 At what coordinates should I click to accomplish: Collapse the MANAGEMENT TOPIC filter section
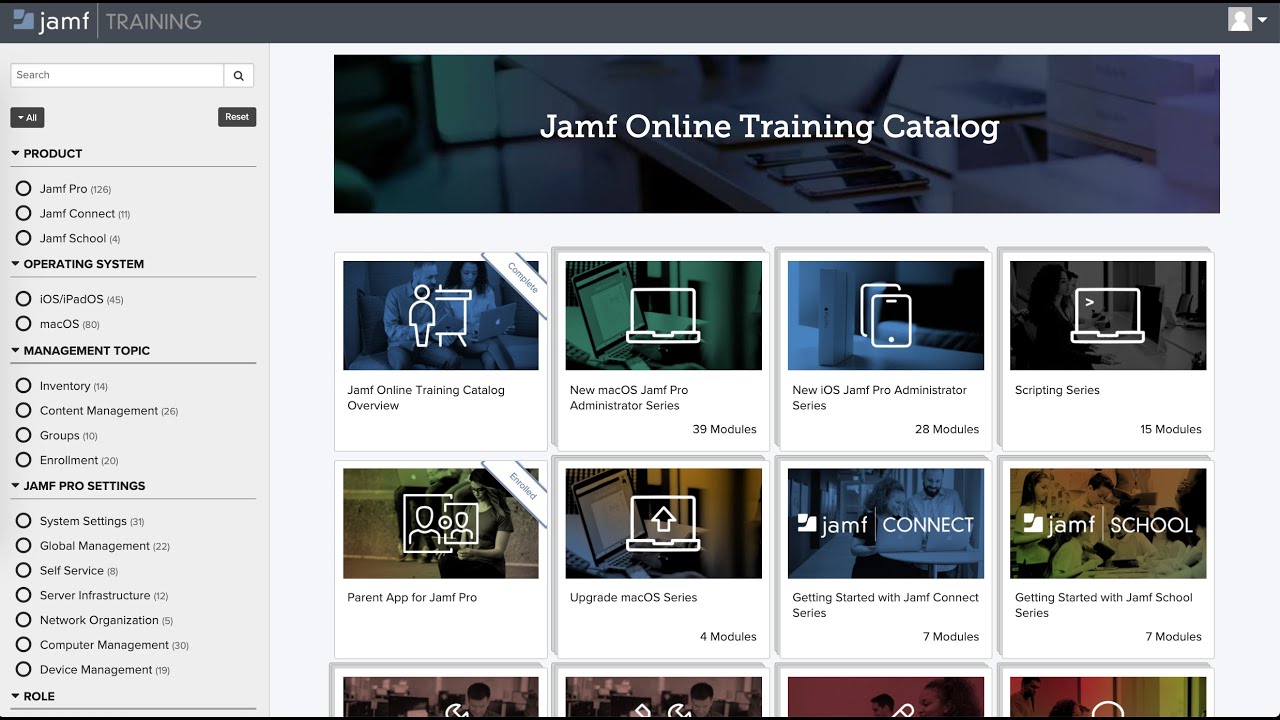(81, 351)
